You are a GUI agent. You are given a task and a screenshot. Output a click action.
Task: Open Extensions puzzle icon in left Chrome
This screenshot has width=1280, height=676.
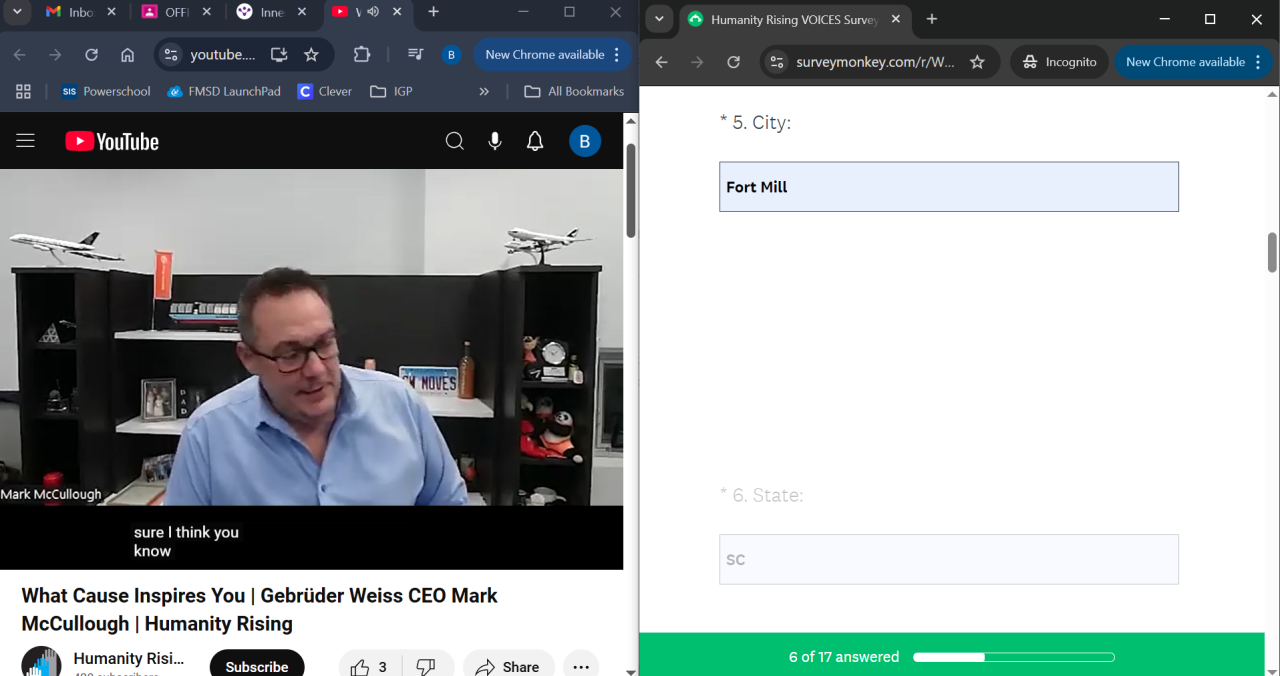pos(362,55)
